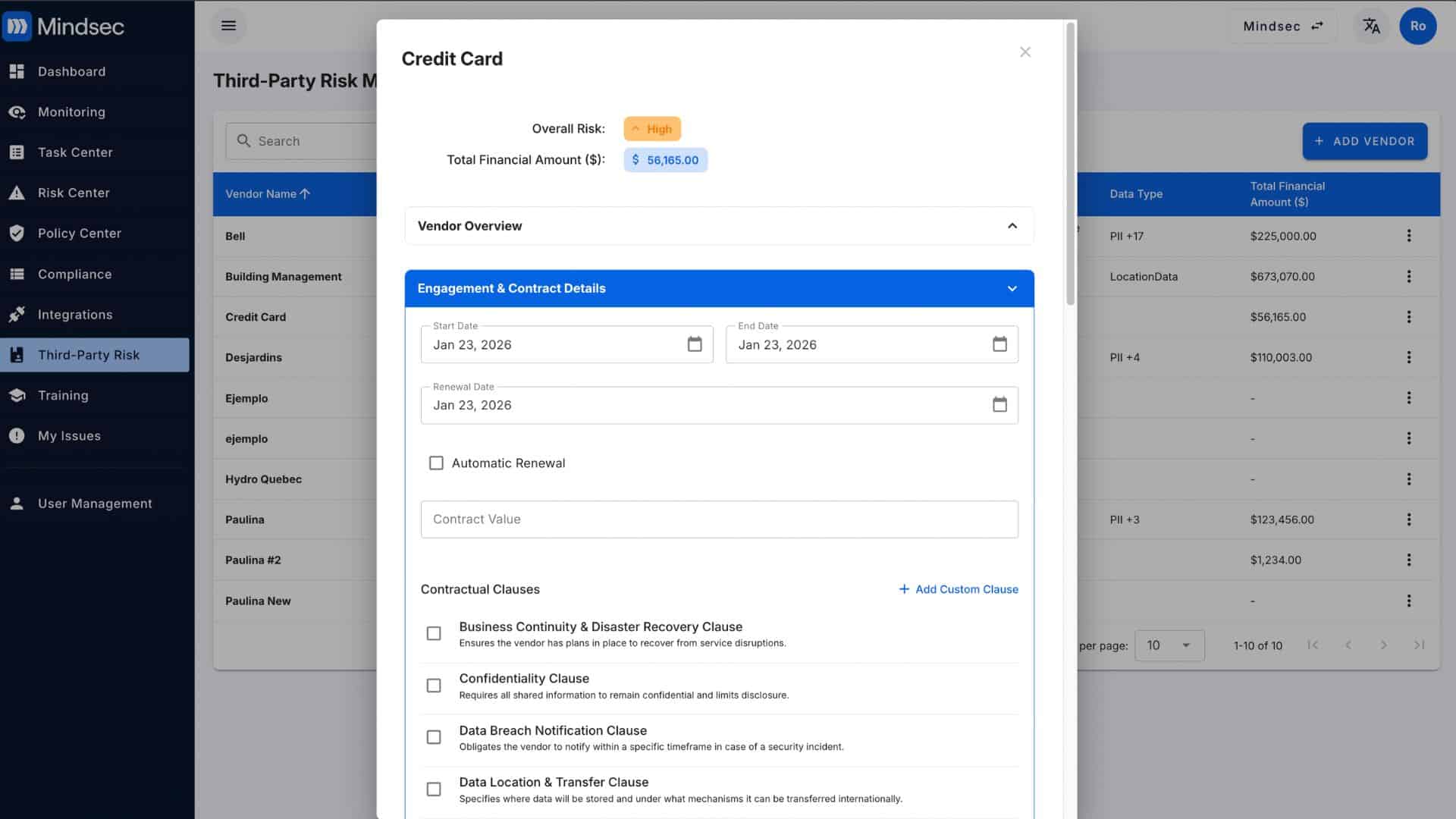Check the Data Breach Notification Clause box
Image resolution: width=1456 pixels, height=819 pixels.
pyautogui.click(x=434, y=737)
